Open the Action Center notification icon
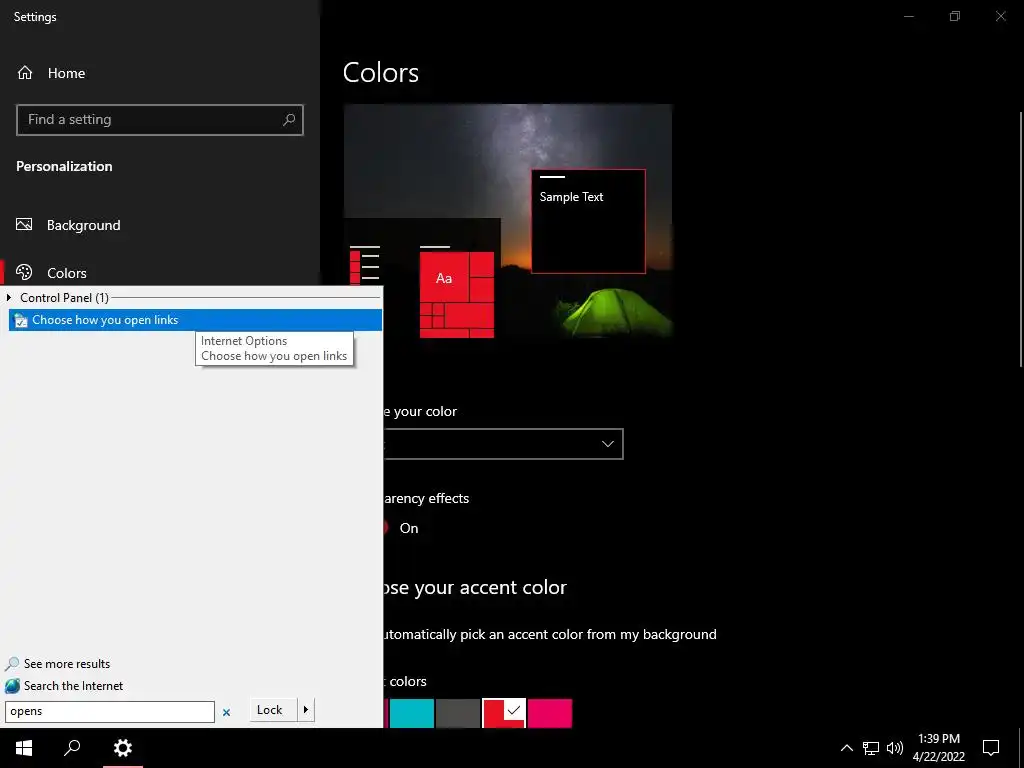This screenshot has width=1024, height=768. pos(991,748)
